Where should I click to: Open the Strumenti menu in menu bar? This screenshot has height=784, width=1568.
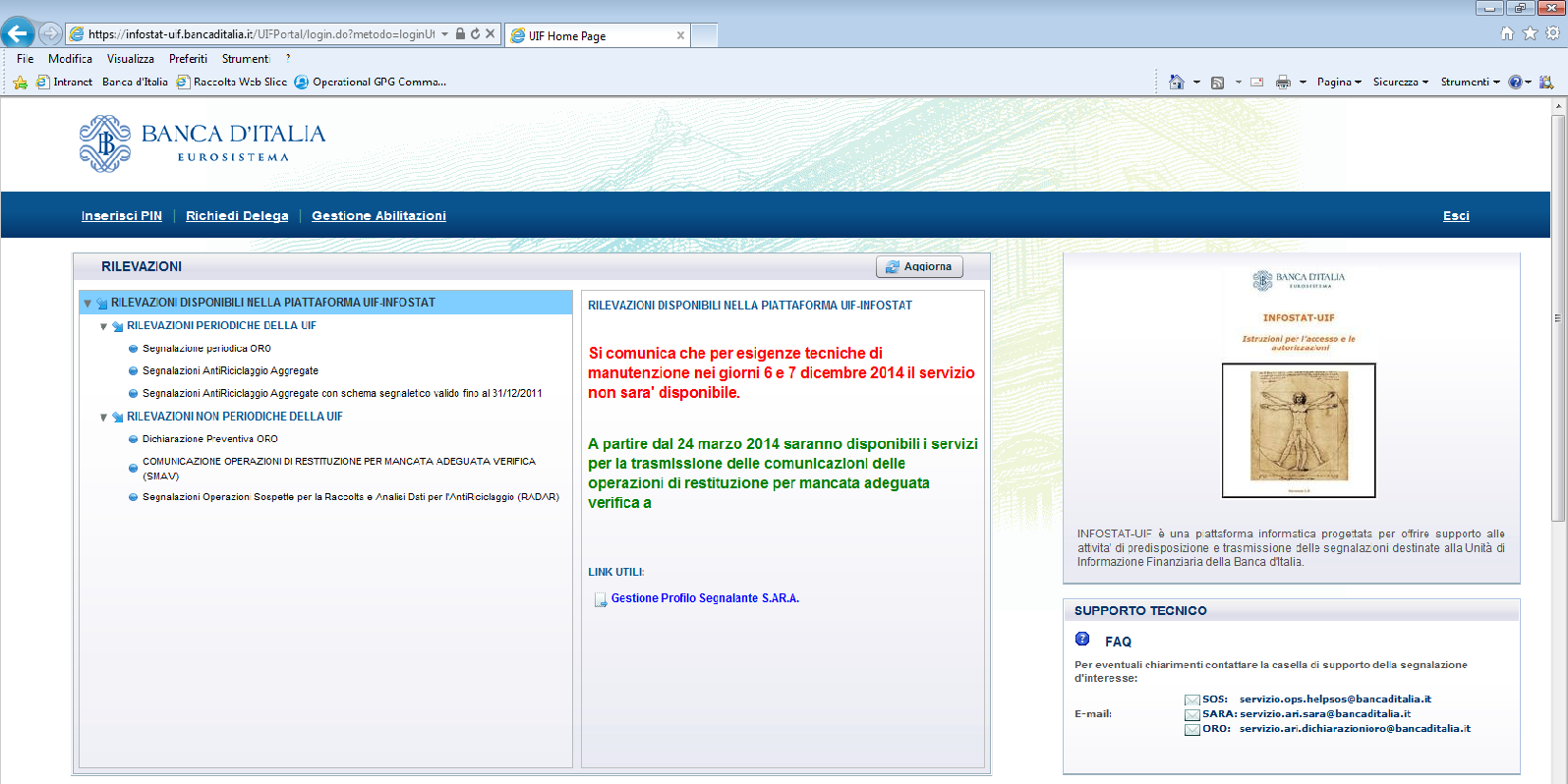pos(246,59)
